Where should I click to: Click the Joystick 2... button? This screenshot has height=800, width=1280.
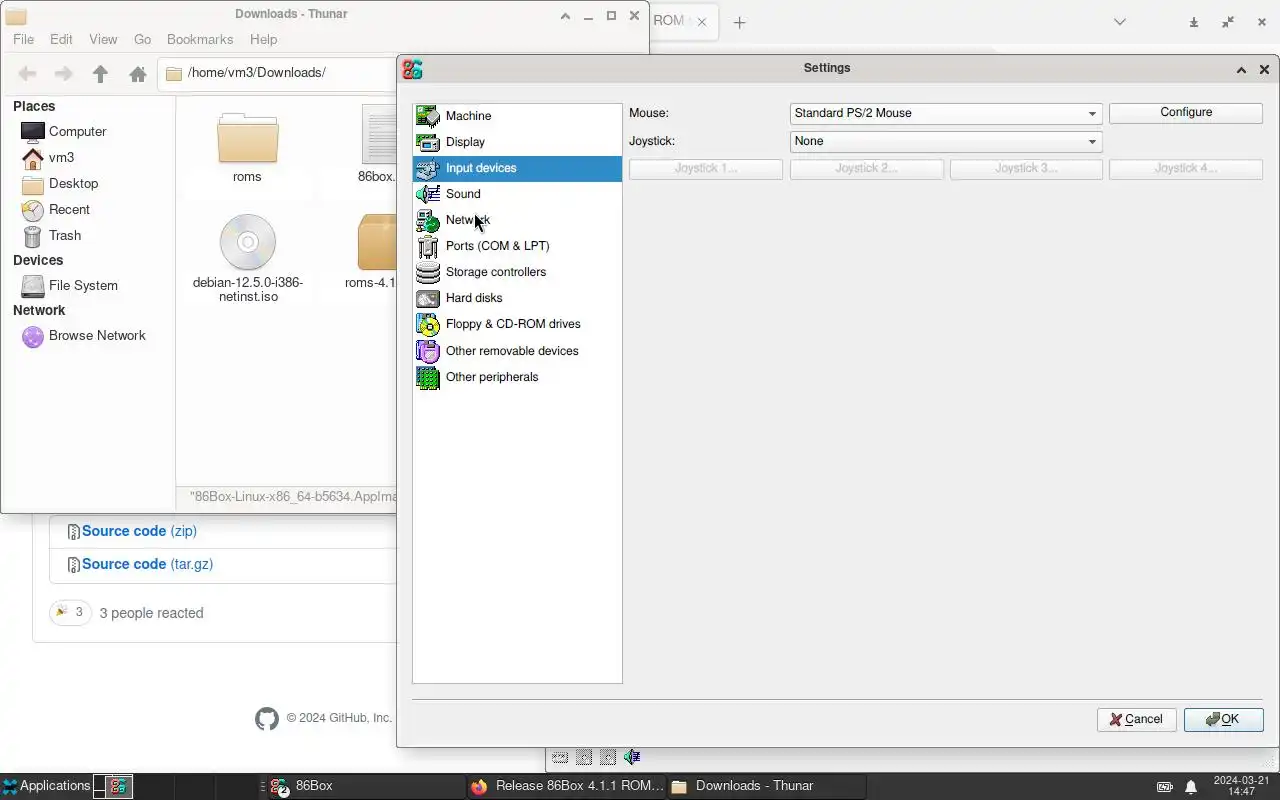click(866, 169)
